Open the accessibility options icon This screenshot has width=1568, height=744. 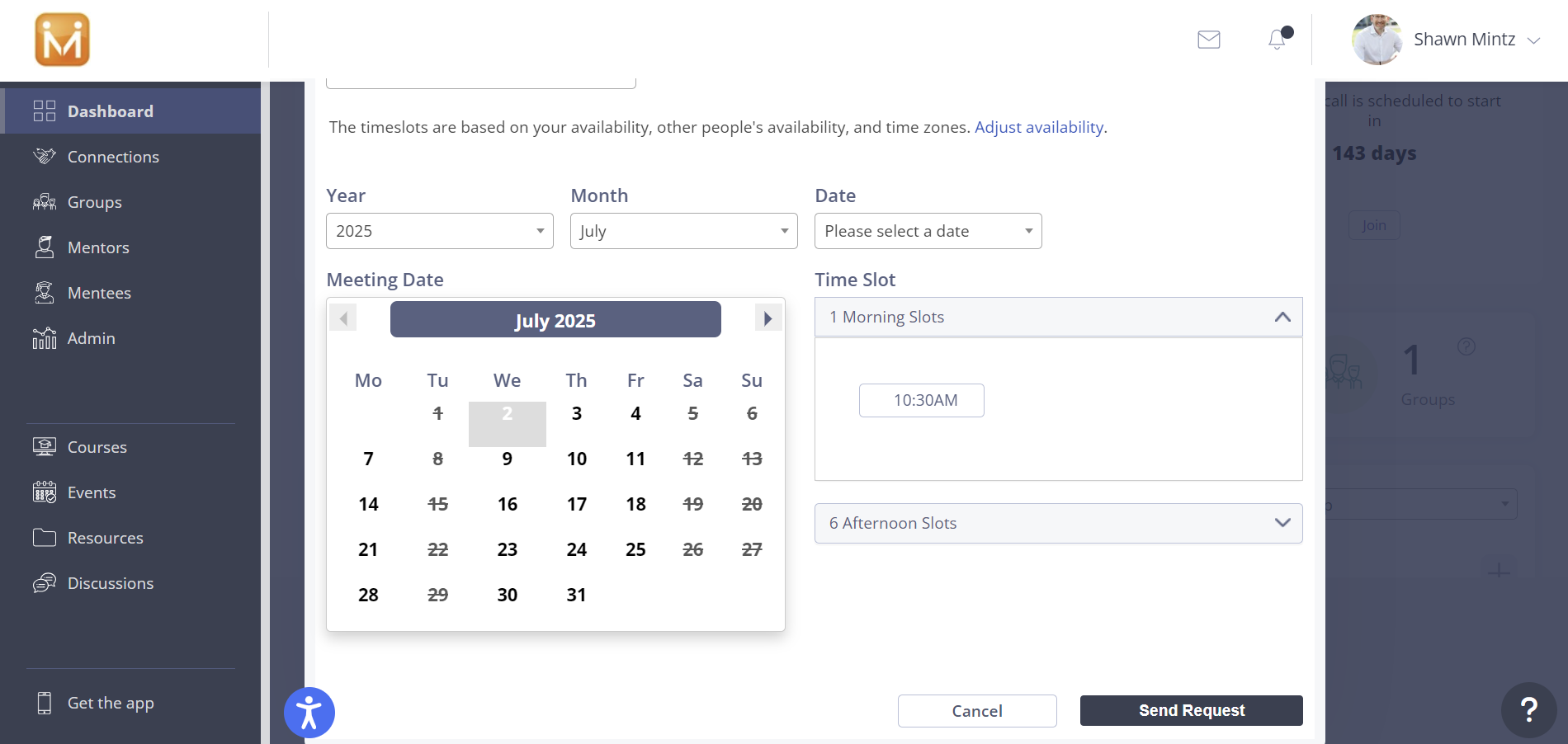coord(309,713)
